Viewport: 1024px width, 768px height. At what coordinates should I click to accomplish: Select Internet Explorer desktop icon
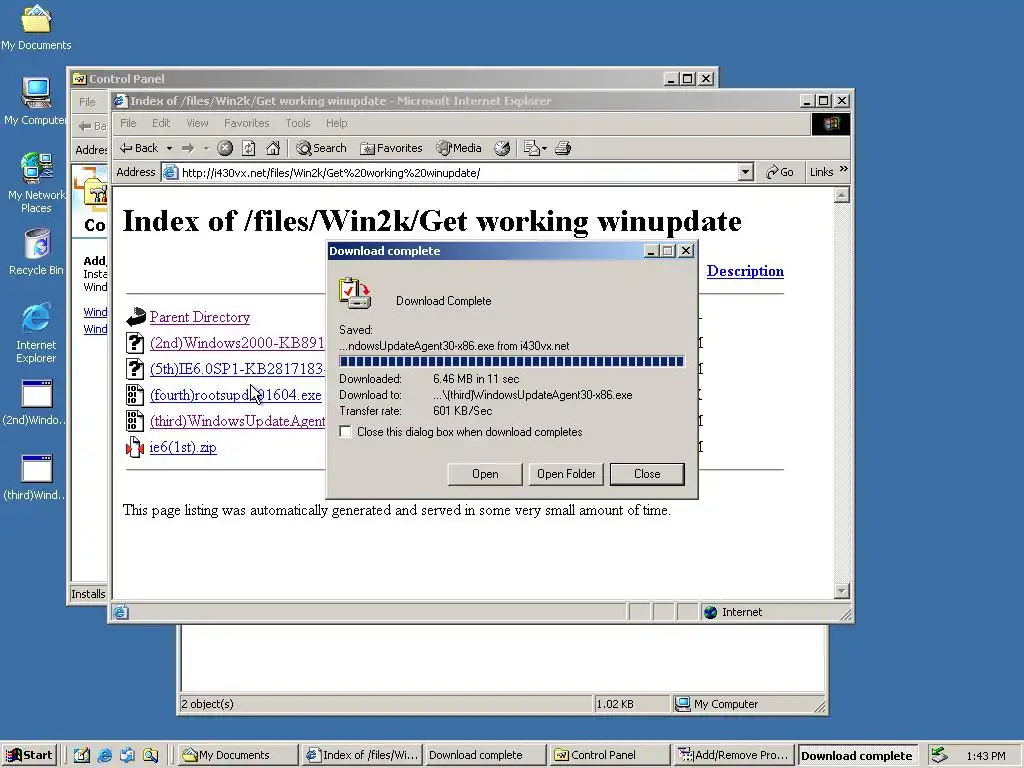click(36, 333)
